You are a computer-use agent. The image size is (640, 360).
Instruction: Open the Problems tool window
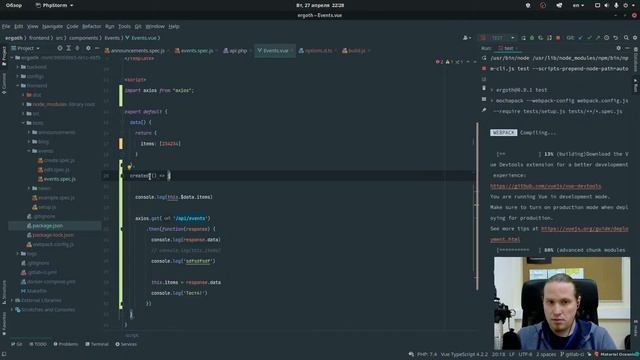click(66, 344)
